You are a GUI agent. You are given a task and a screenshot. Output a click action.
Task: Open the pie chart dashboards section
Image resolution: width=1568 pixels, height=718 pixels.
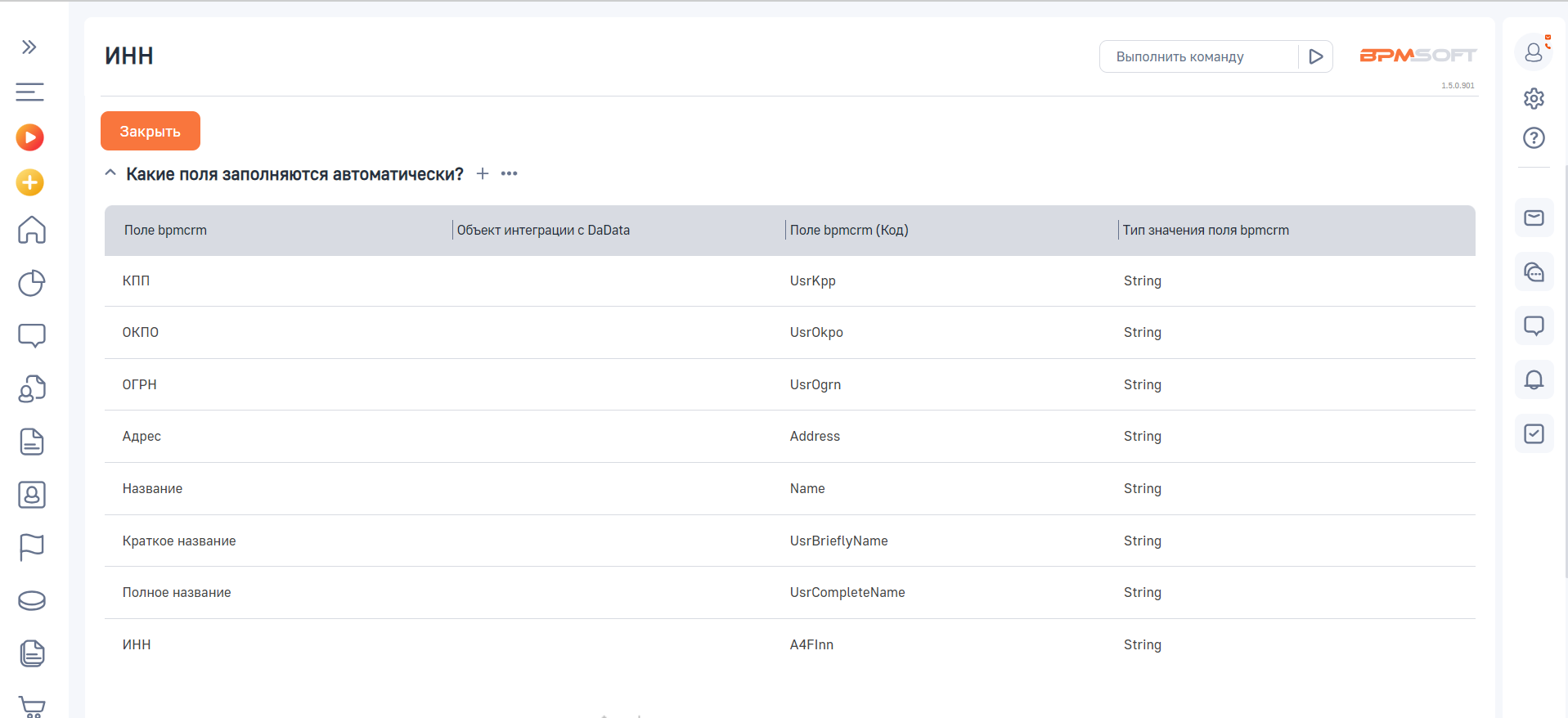pyautogui.click(x=32, y=283)
